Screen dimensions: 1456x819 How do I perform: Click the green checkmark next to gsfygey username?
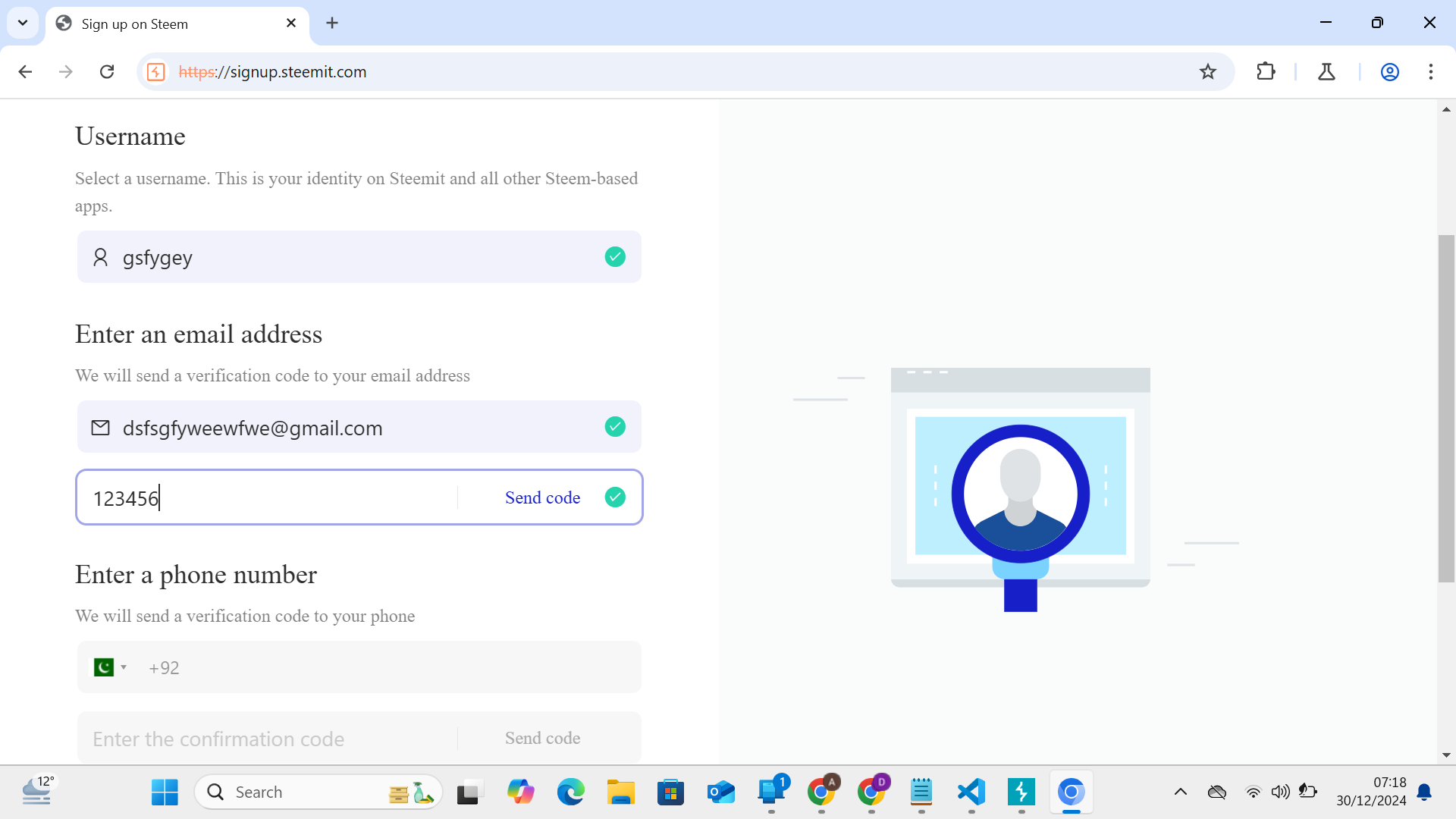pos(615,256)
